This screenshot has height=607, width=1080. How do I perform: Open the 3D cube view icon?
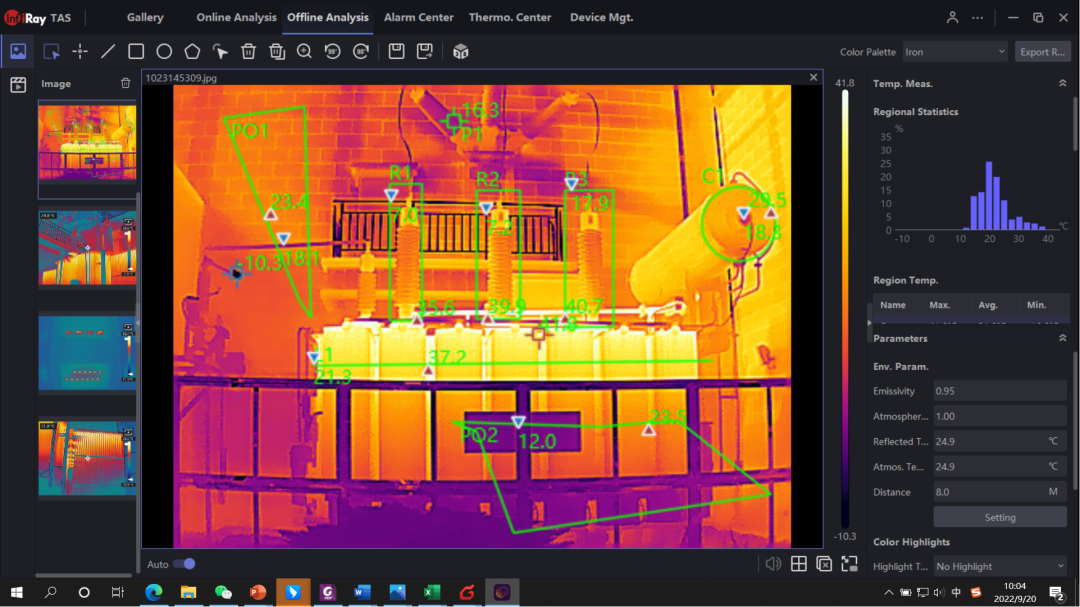(461, 51)
